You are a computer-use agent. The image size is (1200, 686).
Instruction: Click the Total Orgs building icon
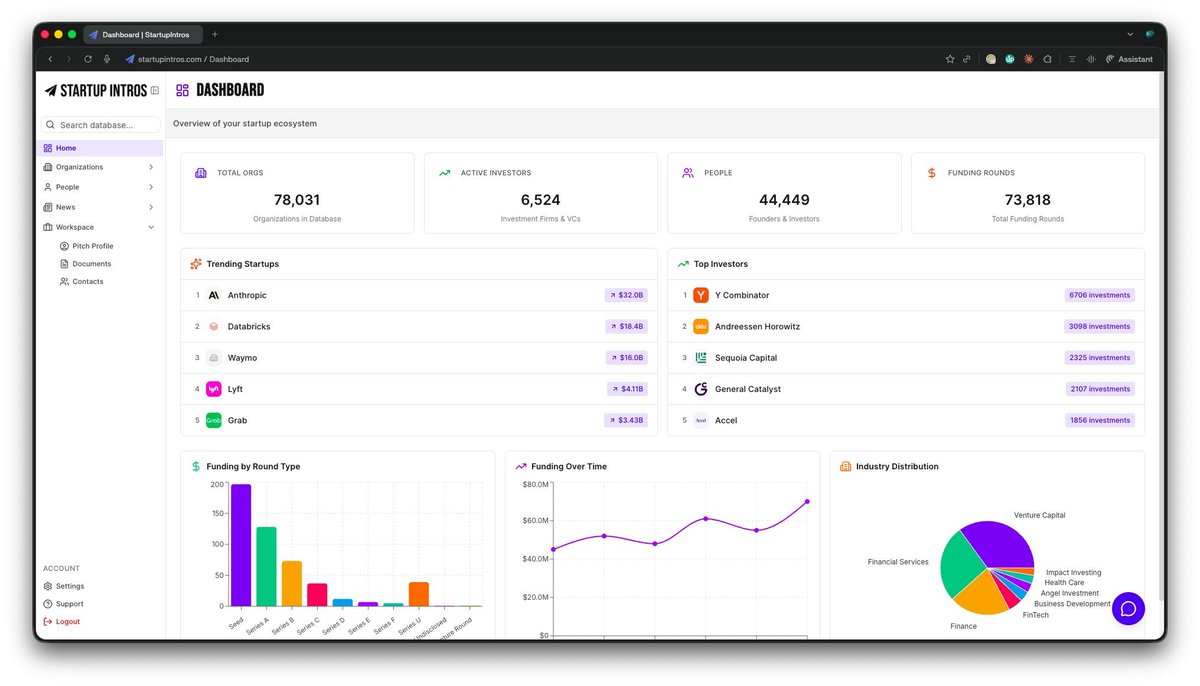click(x=201, y=173)
